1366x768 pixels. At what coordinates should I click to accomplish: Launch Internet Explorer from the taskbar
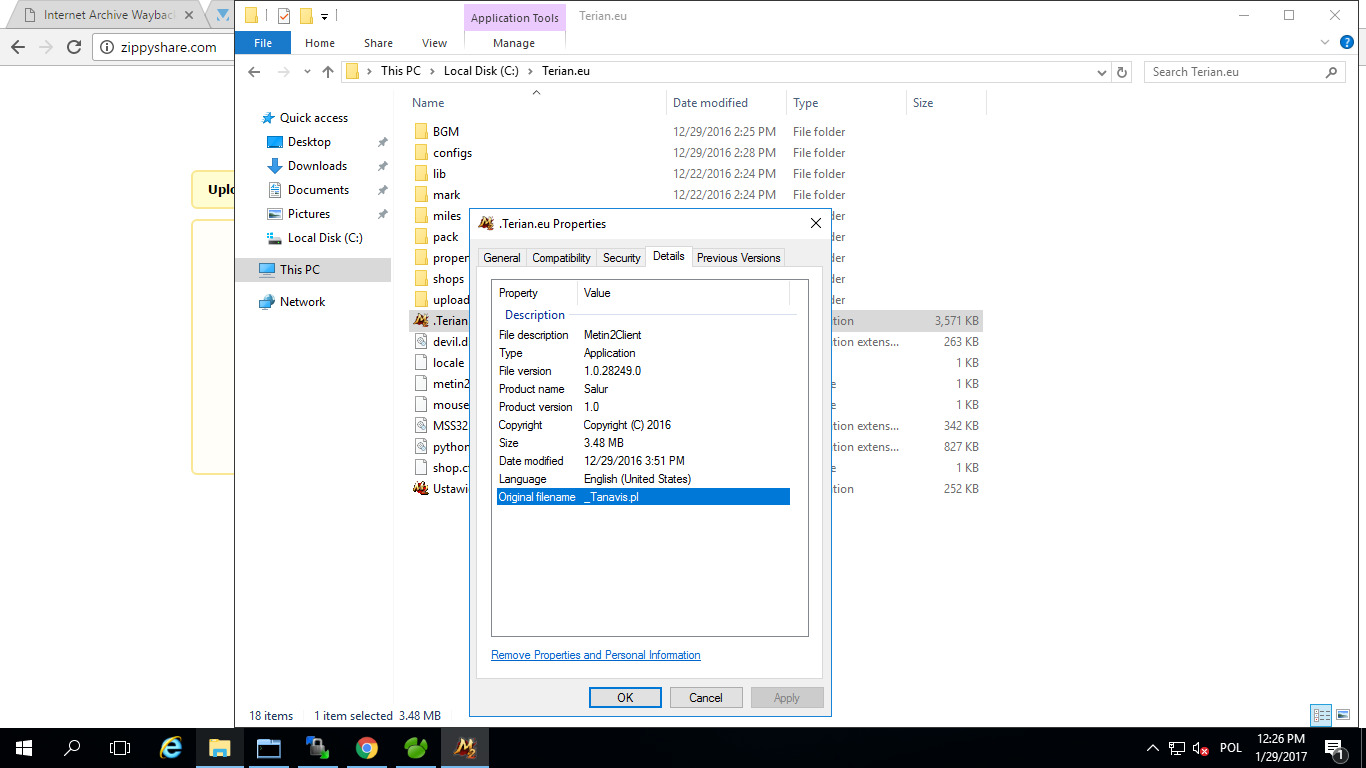171,747
